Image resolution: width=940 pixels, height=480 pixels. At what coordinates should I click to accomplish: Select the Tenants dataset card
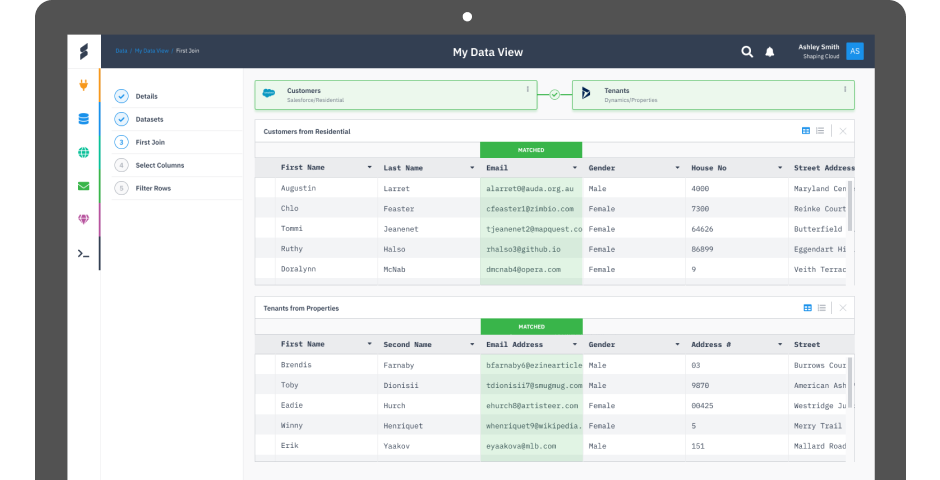[x=713, y=95]
